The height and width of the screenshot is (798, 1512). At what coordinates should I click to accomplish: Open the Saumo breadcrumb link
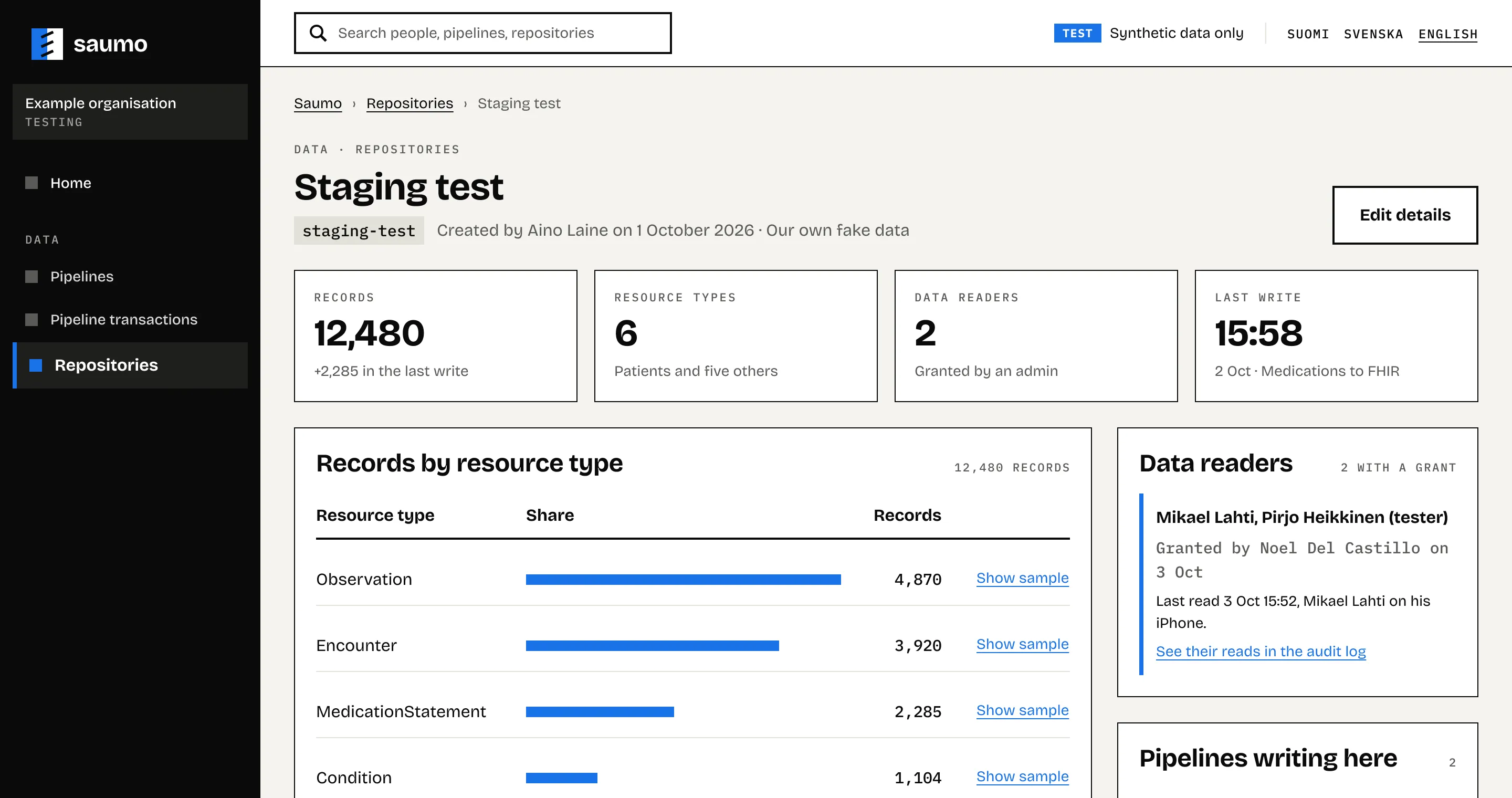pos(318,103)
